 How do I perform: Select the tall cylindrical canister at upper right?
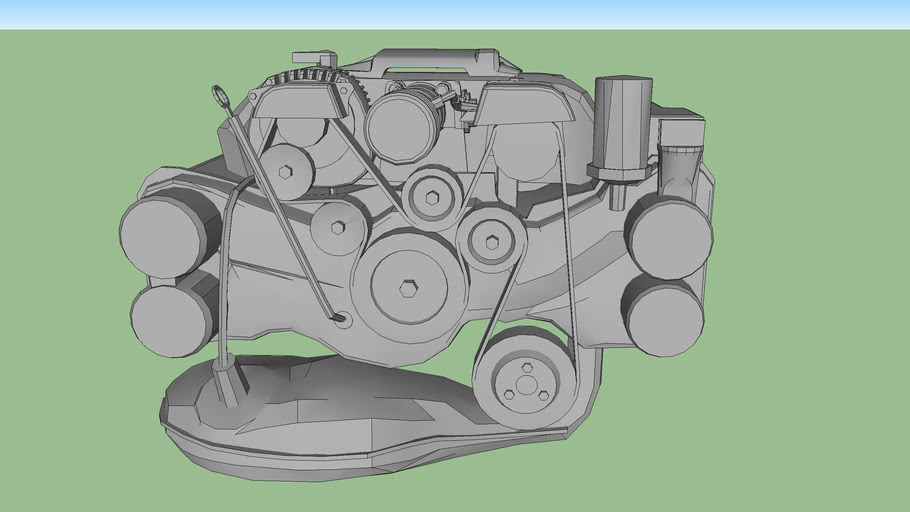(622, 127)
